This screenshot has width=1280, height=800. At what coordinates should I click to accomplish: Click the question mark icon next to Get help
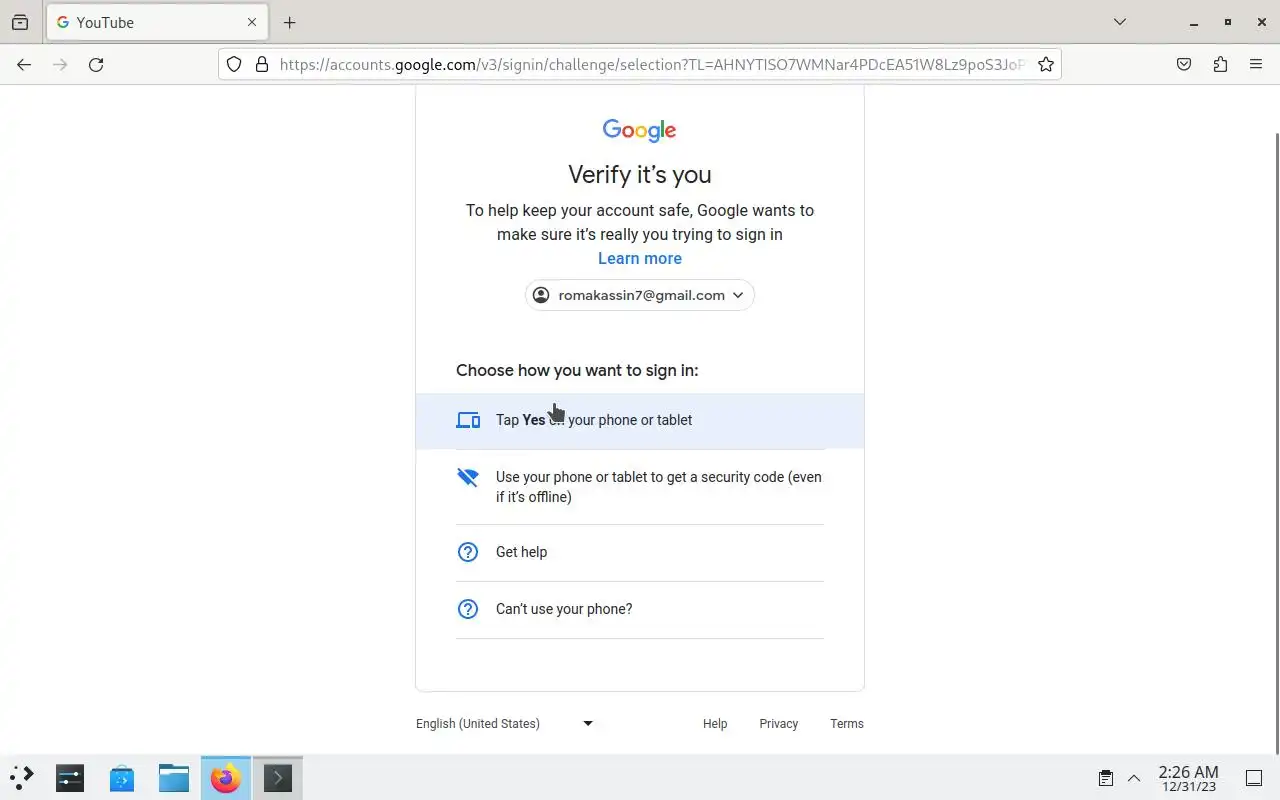point(468,552)
